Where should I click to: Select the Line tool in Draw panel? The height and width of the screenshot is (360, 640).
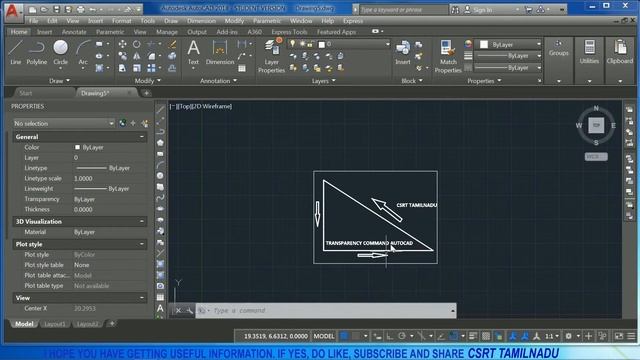coord(15,52)
